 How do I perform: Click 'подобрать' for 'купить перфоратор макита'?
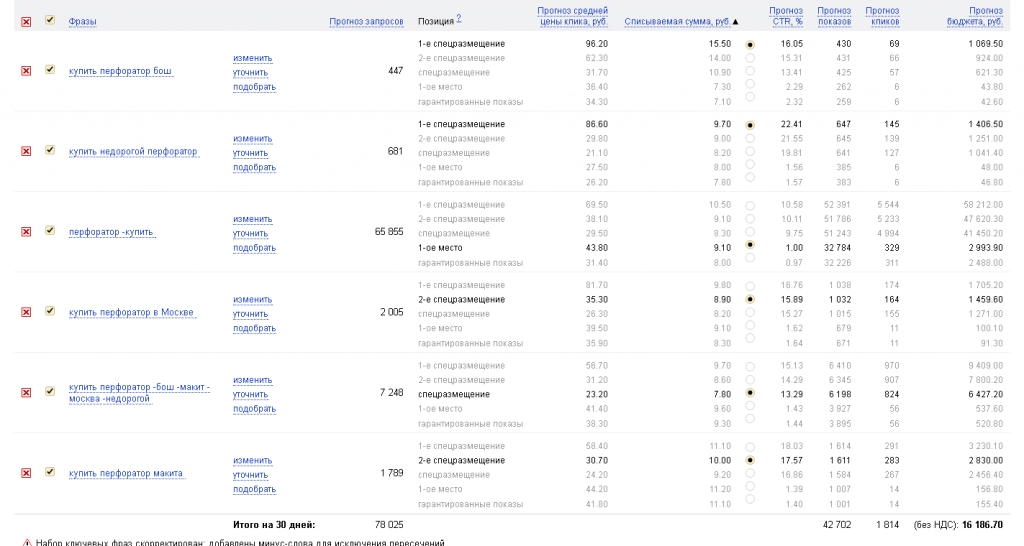[254, 489]
